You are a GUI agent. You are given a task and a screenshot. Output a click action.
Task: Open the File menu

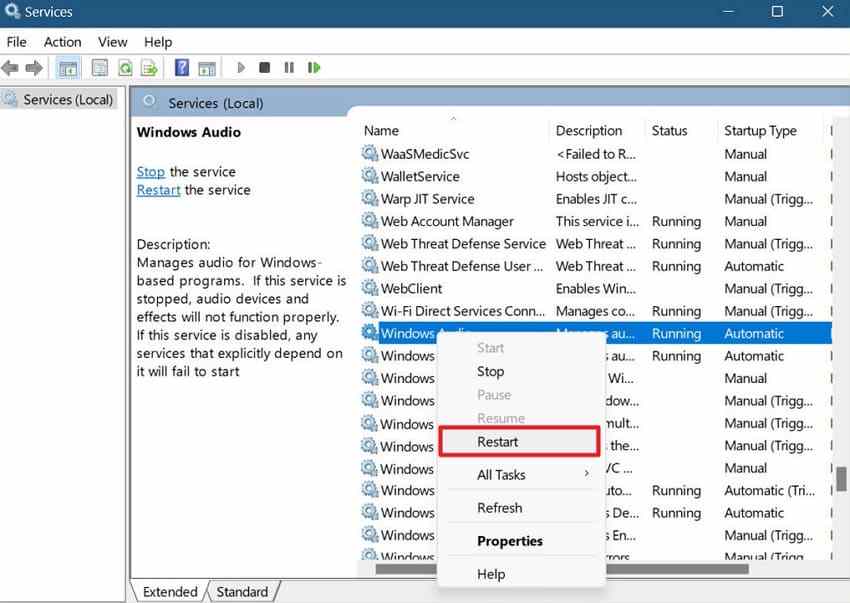17,42
